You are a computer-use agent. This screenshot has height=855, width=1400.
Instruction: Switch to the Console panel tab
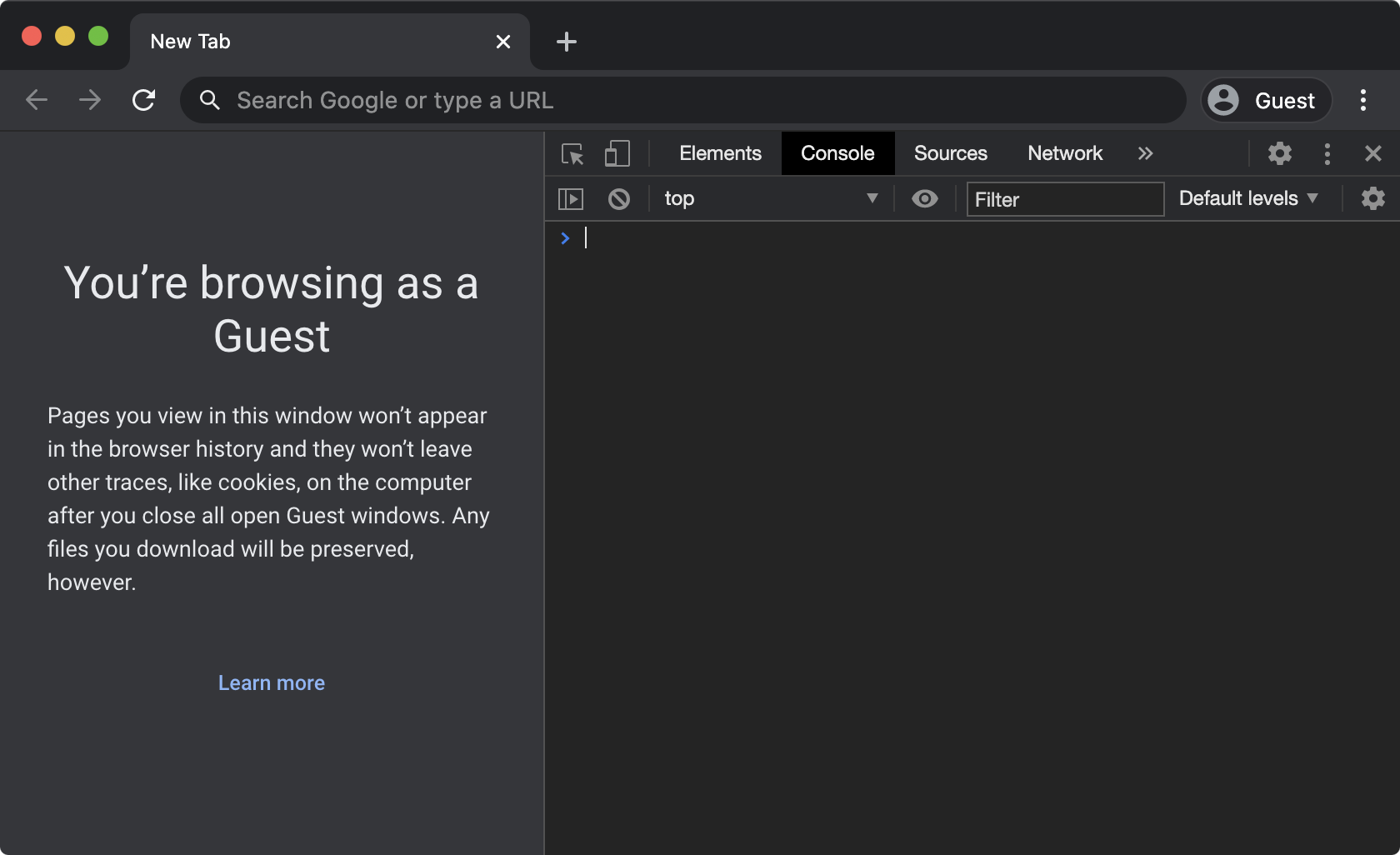pyautogui.click(x=837, y=153)
